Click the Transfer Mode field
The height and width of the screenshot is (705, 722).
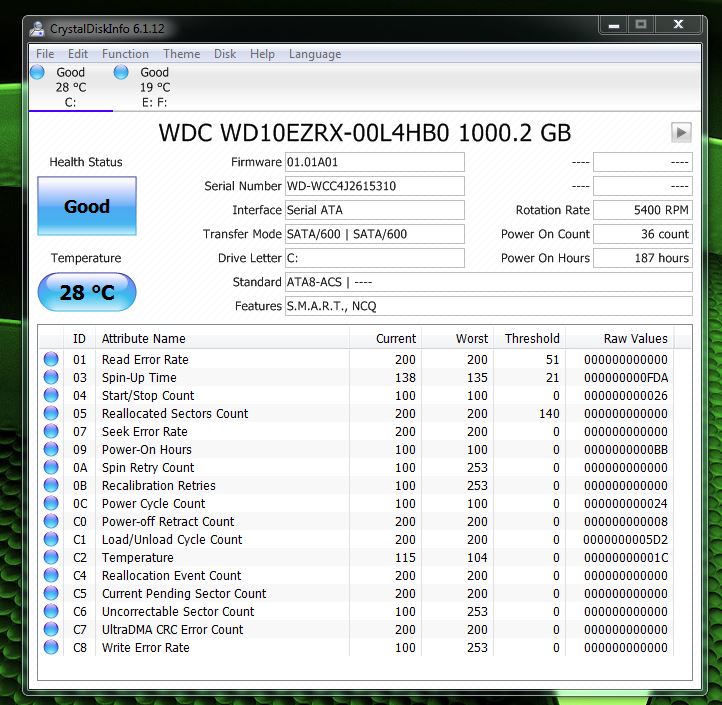tap(375, 234)
